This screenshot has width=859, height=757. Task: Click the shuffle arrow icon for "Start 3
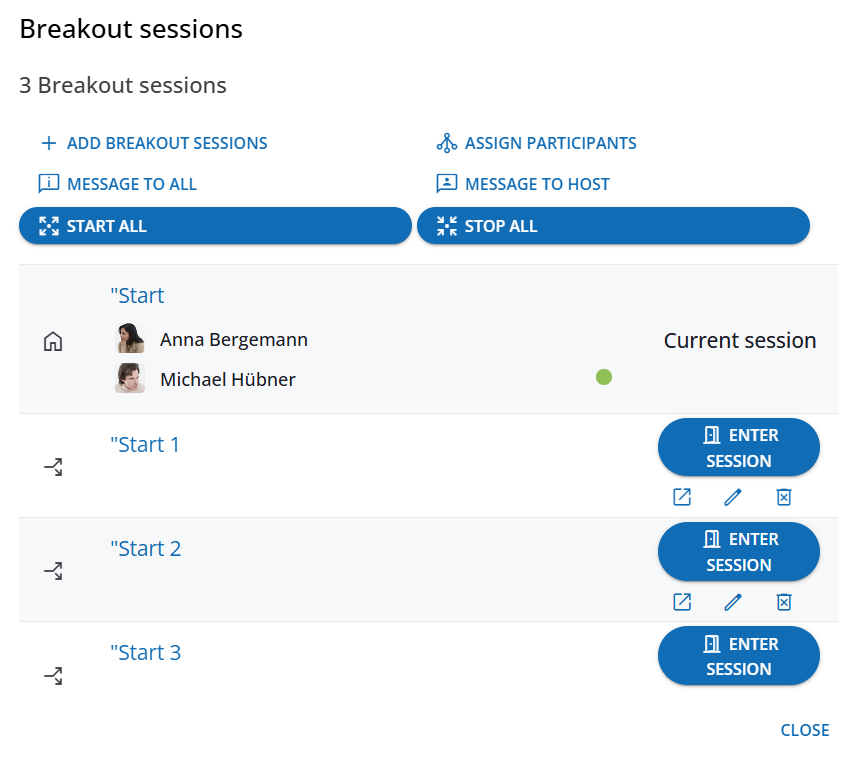click(x=53, y=676)
